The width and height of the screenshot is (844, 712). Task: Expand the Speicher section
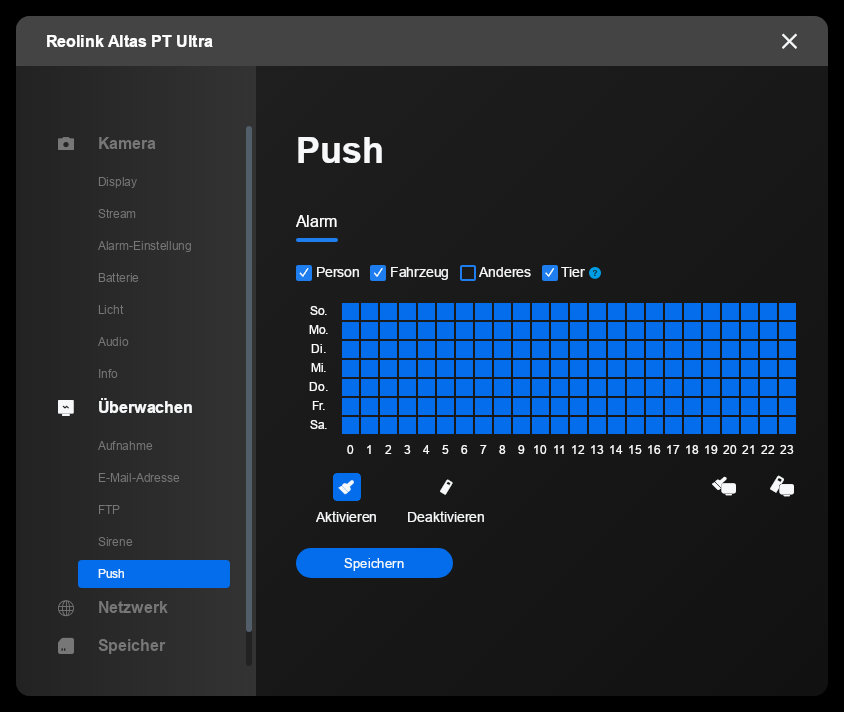pos(132,646)
